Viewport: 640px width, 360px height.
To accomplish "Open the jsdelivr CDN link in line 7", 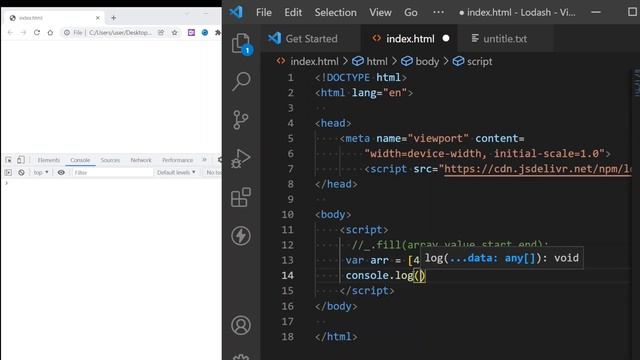I will 538,169.
